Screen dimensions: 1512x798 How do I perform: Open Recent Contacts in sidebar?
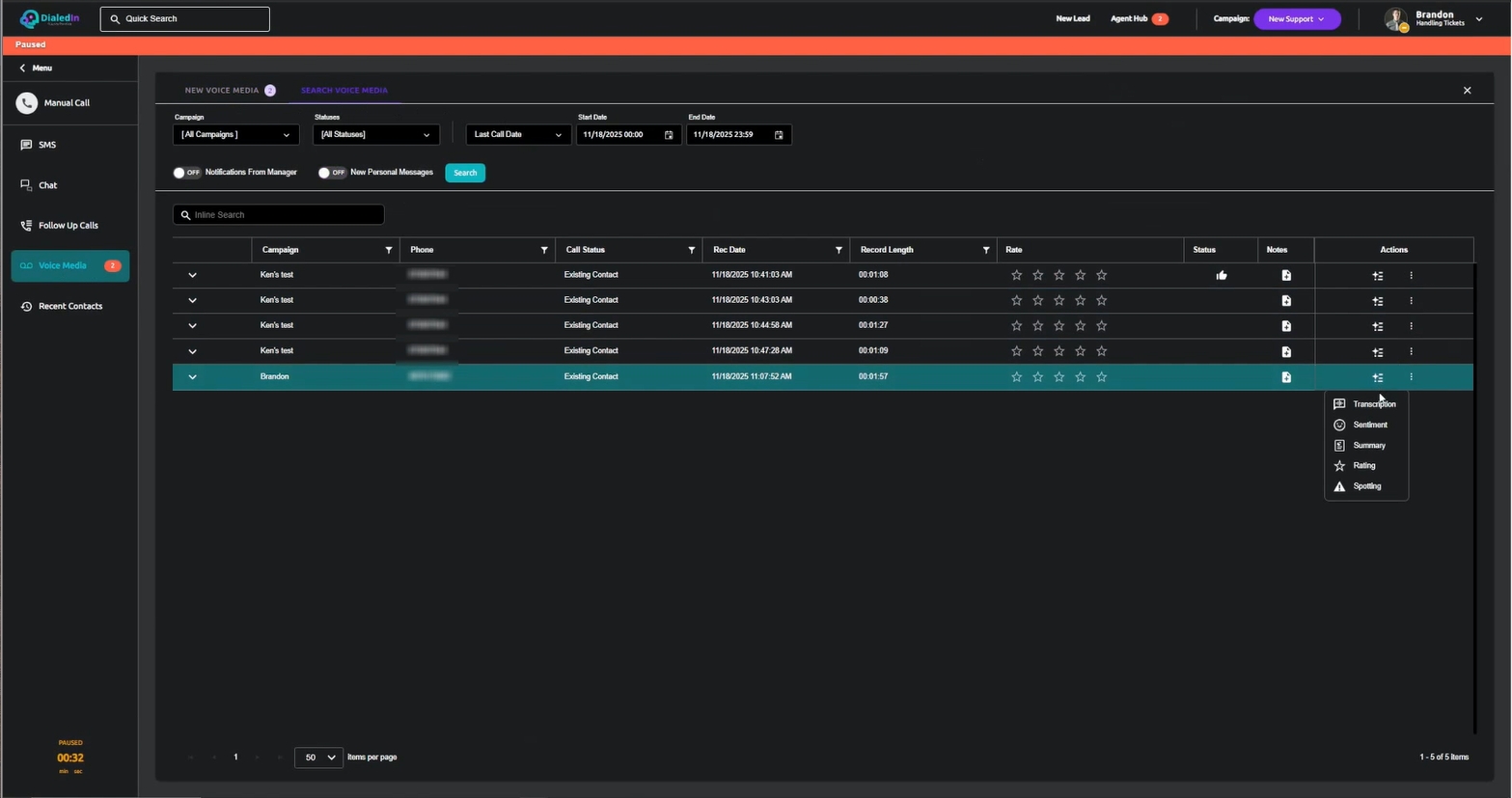69,307
